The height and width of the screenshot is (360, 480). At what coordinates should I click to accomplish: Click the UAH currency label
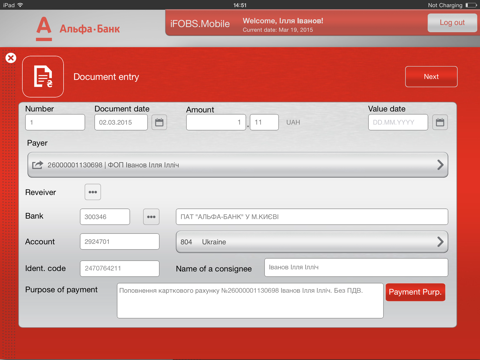pos(293,122)
